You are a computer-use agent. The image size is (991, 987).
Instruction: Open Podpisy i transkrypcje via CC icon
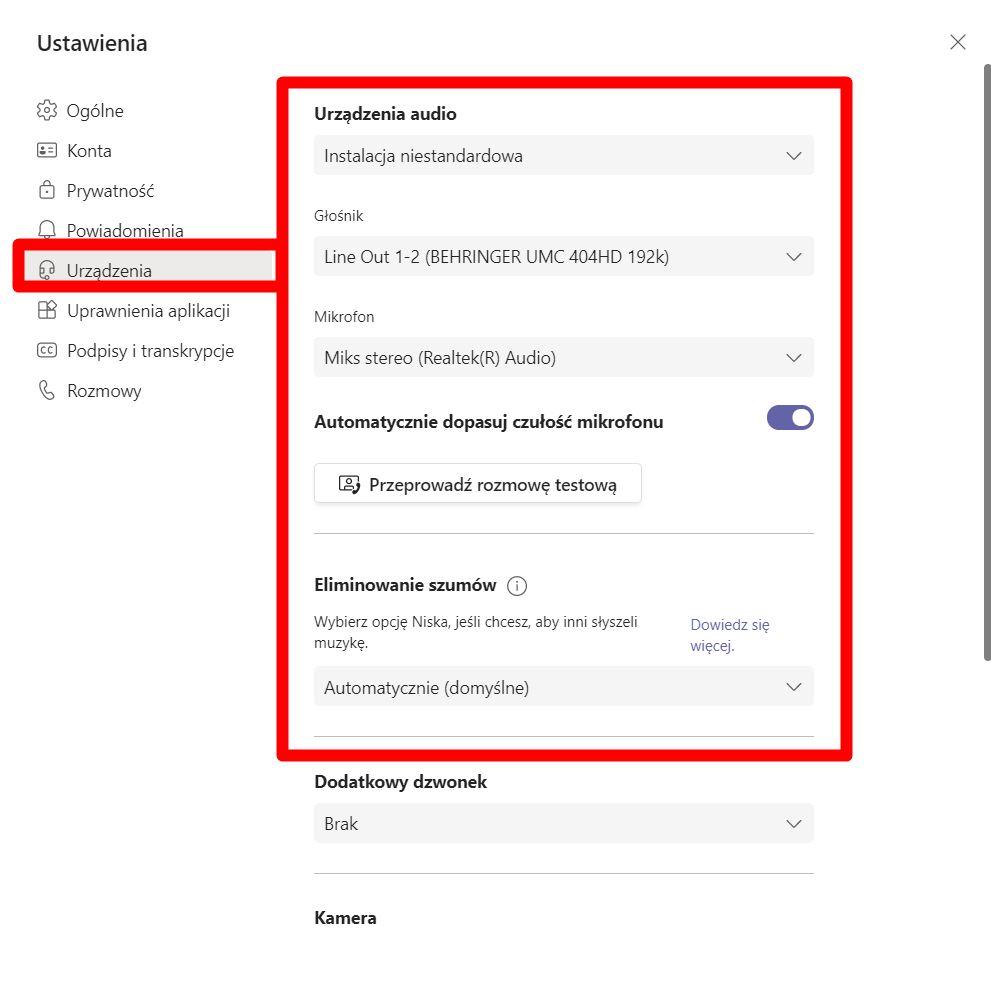pyautogui.click(x=47, y=350)
